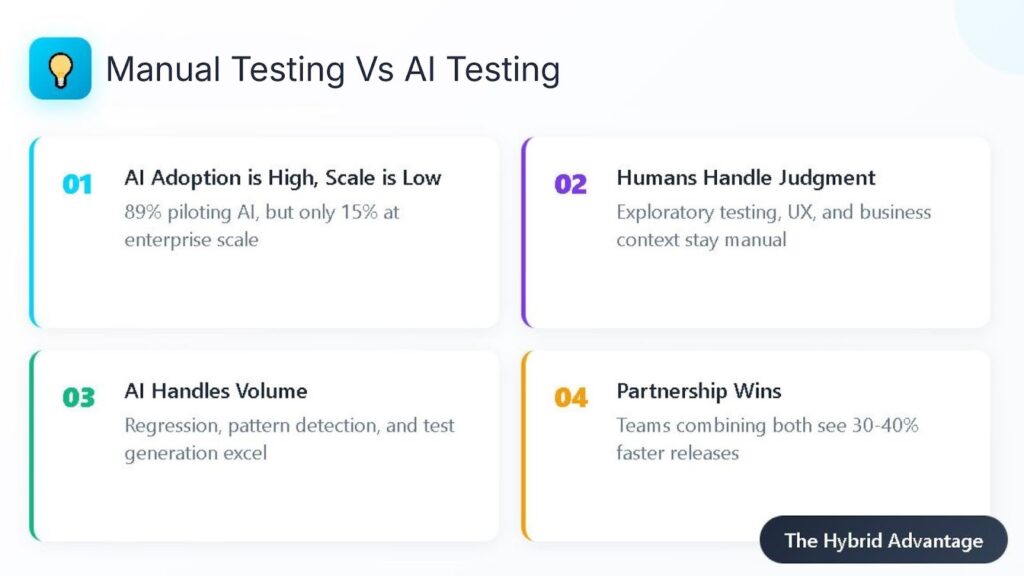
Task: Click the "Humans Handle Judgment" heading
Action: 745,178
